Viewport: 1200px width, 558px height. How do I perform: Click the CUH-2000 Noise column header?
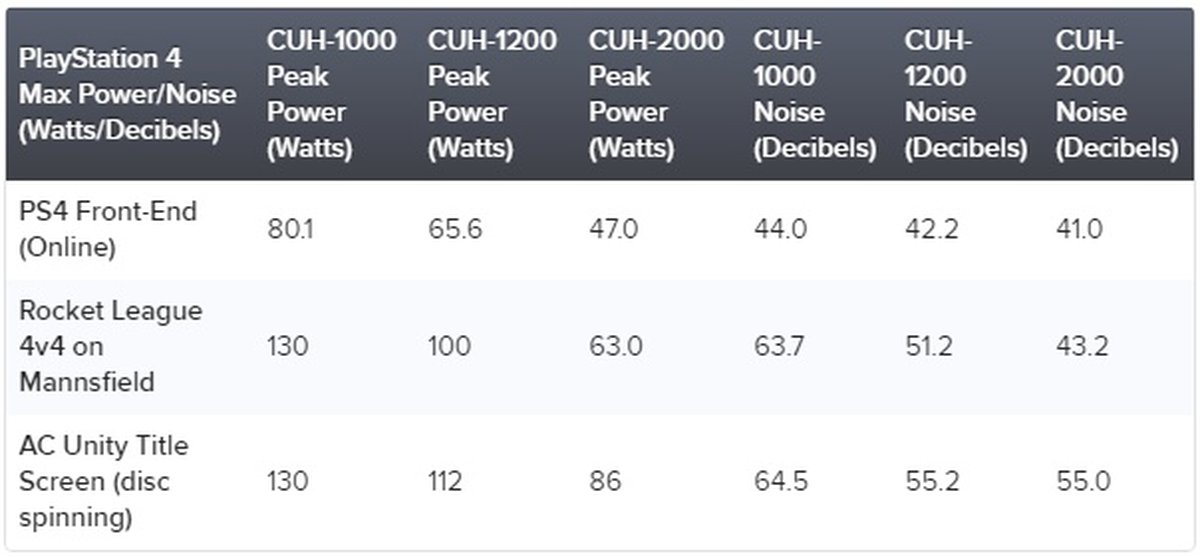click(1116, 94)
